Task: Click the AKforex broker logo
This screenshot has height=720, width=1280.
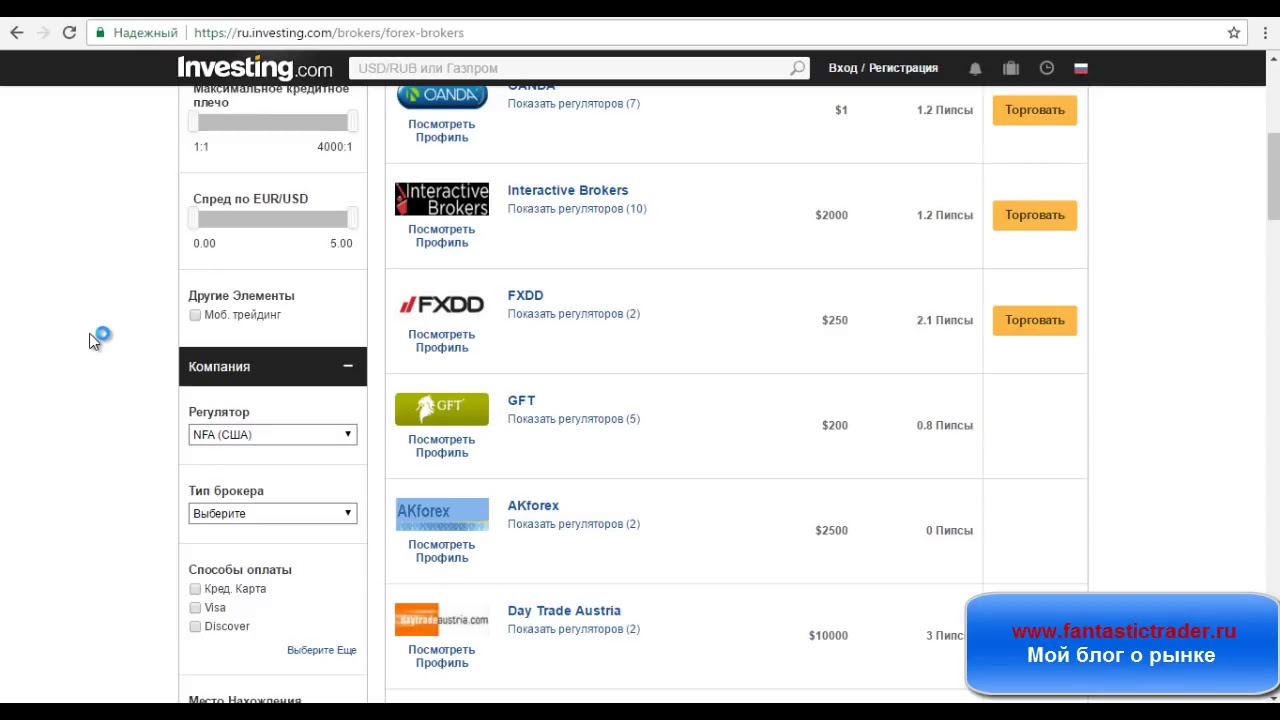Action: [x=442, y=514]
